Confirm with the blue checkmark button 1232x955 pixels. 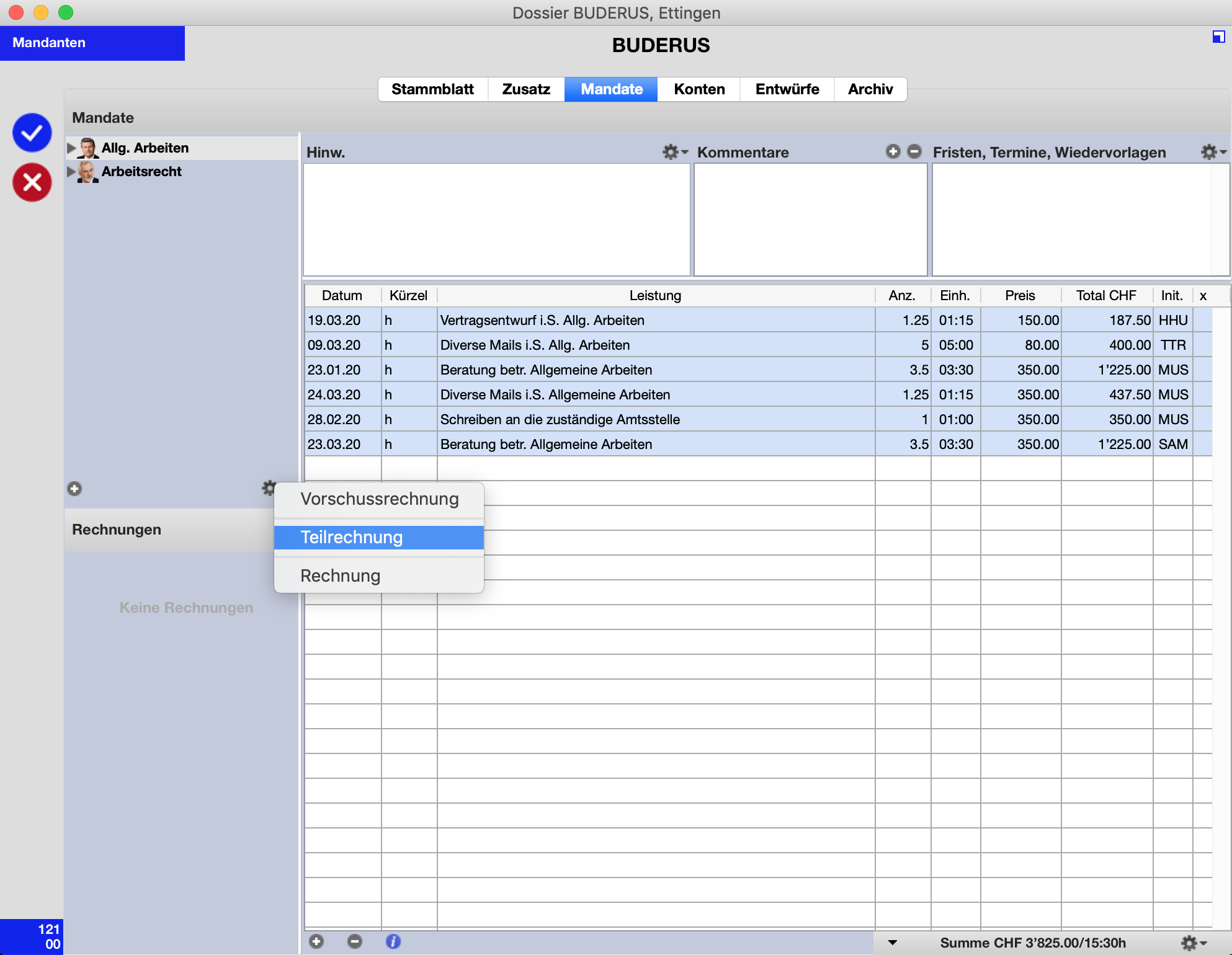[x=32, y=133]
